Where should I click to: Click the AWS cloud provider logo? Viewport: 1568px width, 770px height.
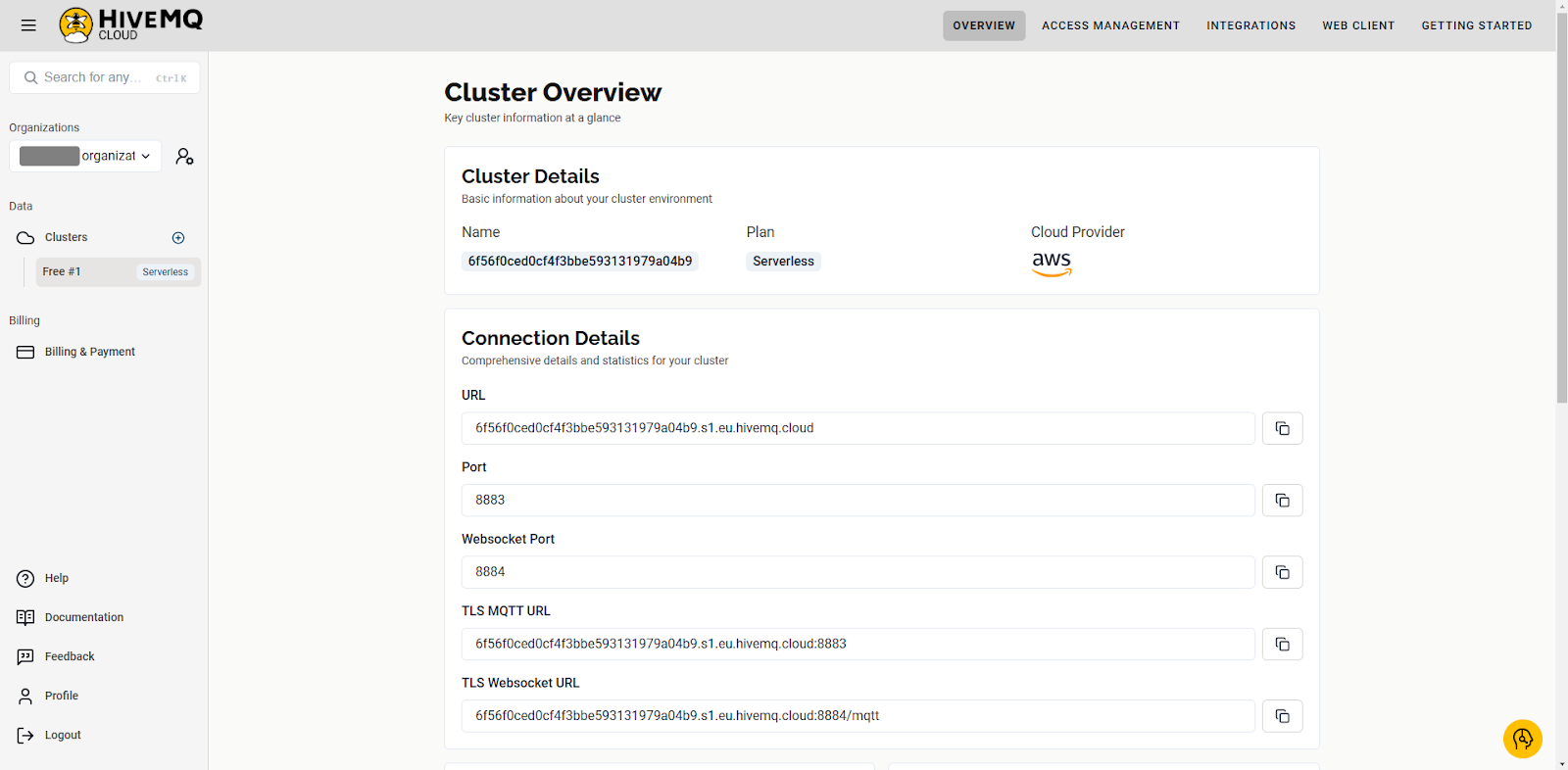click(1052, 264)
